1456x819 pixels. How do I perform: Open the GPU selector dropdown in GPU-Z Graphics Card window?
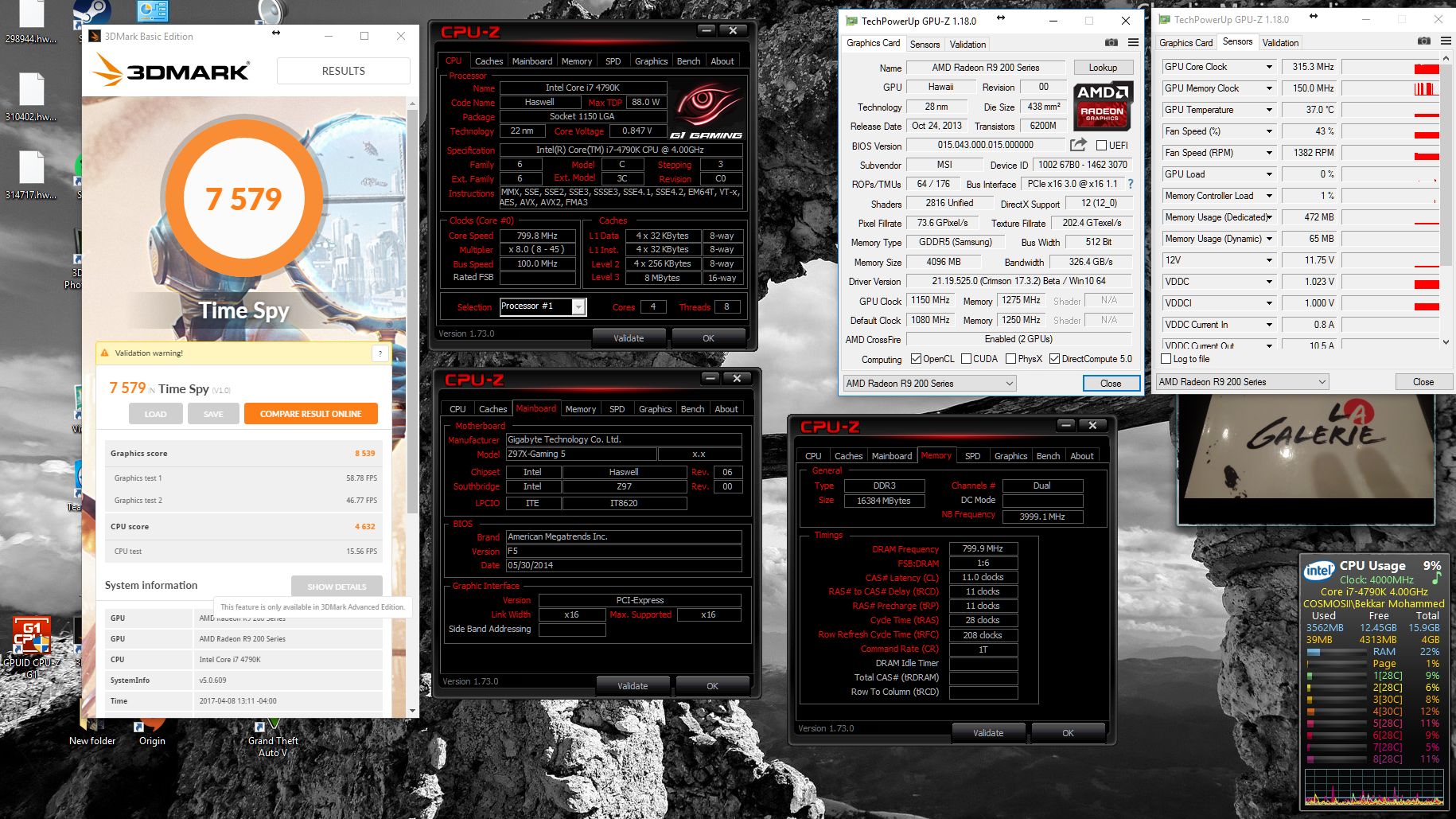[930, 384]
